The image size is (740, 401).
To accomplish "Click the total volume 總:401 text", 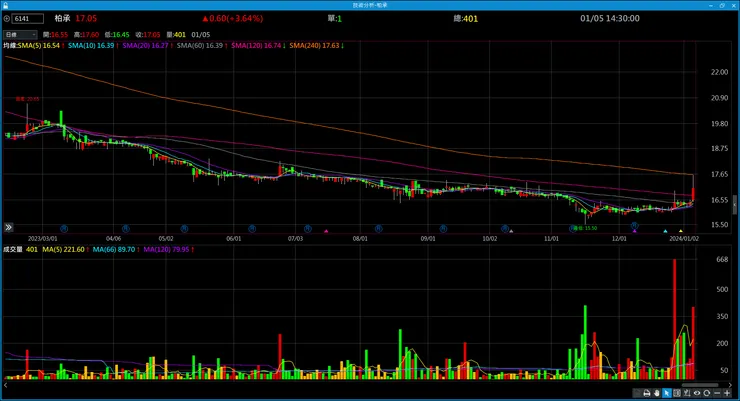I will pos(465,19).
